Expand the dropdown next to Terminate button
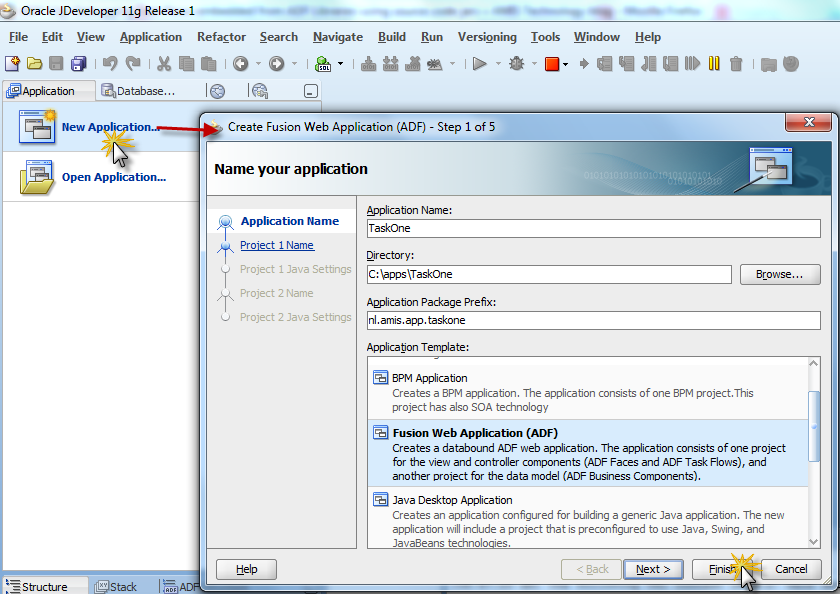Image resolution: width=840 pixels, height=594 pixels. point(565,64)
